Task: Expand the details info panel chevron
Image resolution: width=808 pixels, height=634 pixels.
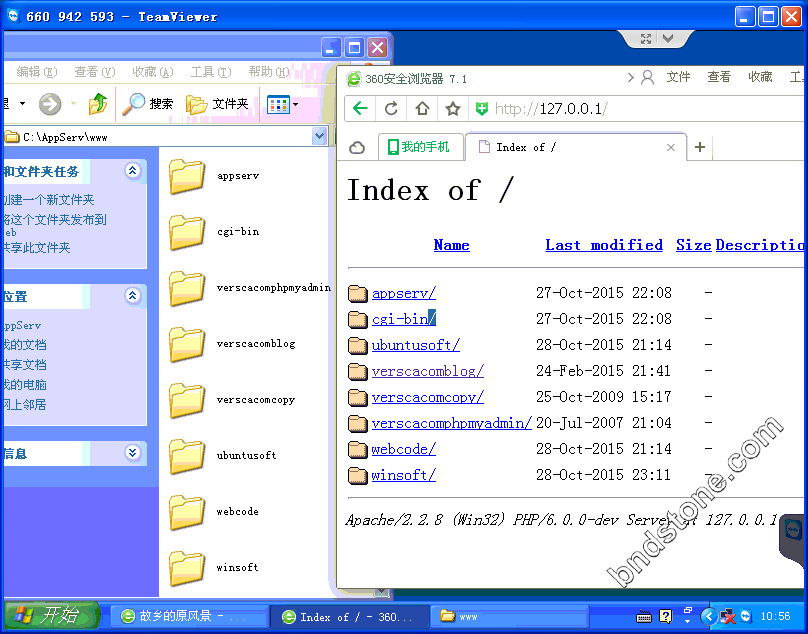Action: pyautogui.click(x=133, y=453)
